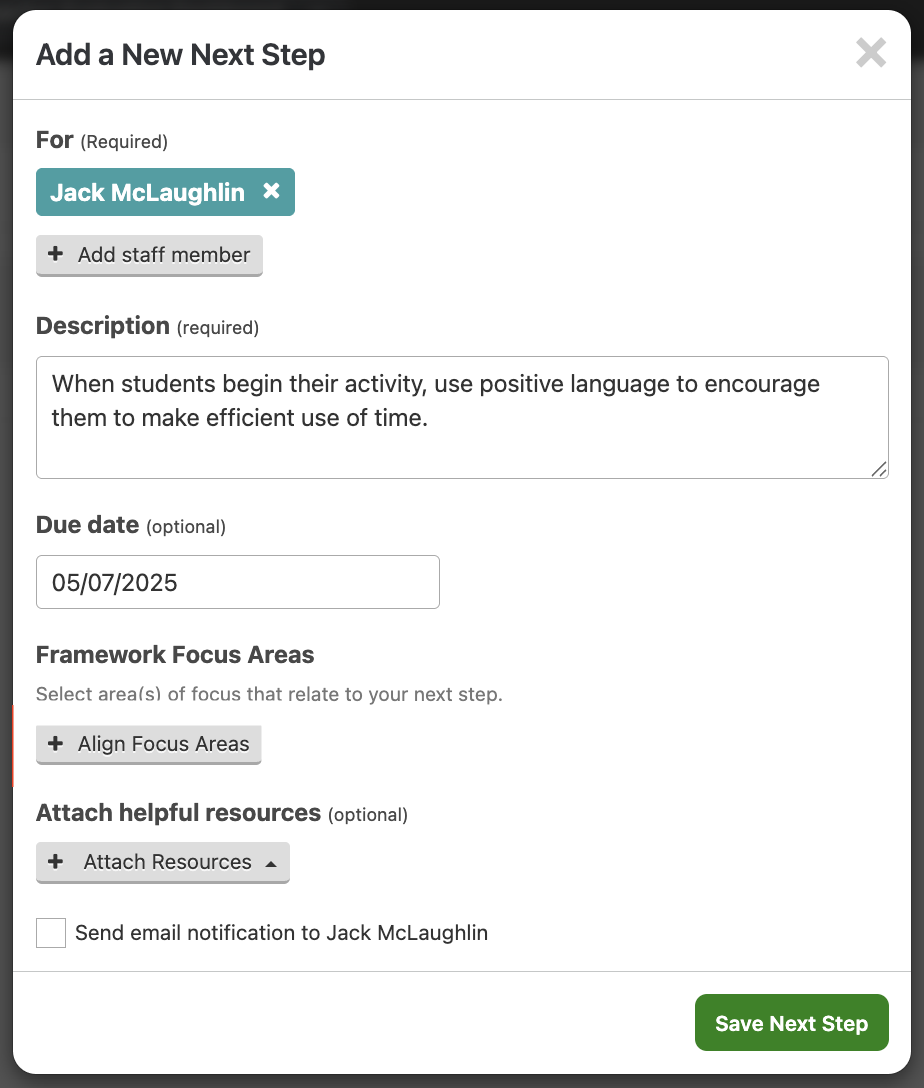The image size is (924, 1088).
Task: Select the Jack McLaughlin staff tag
Action: [x=165, y=192]
